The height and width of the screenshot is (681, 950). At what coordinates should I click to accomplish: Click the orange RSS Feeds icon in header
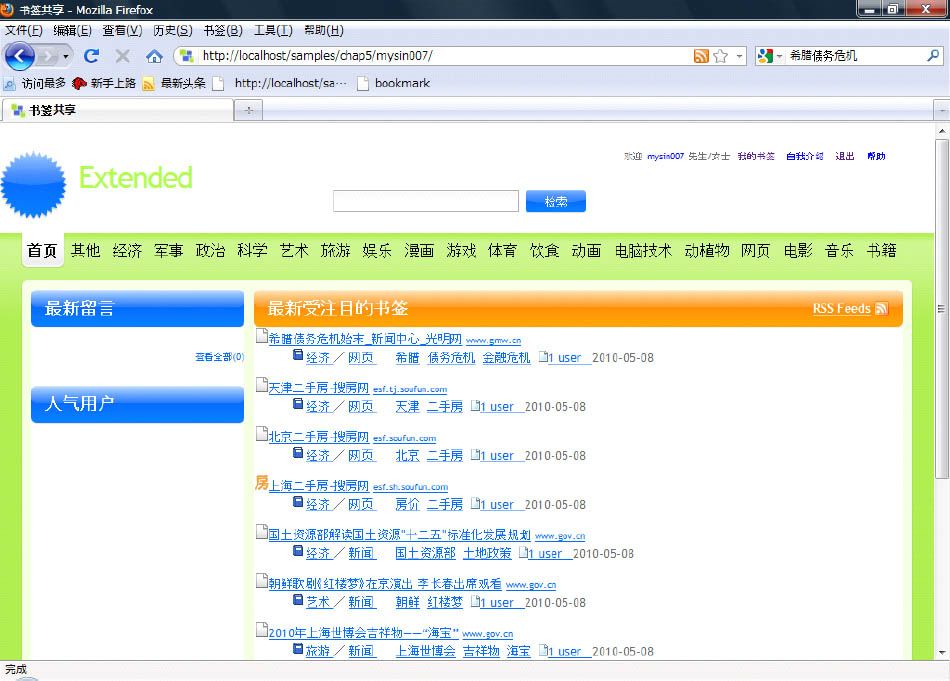tap(882, 308)
